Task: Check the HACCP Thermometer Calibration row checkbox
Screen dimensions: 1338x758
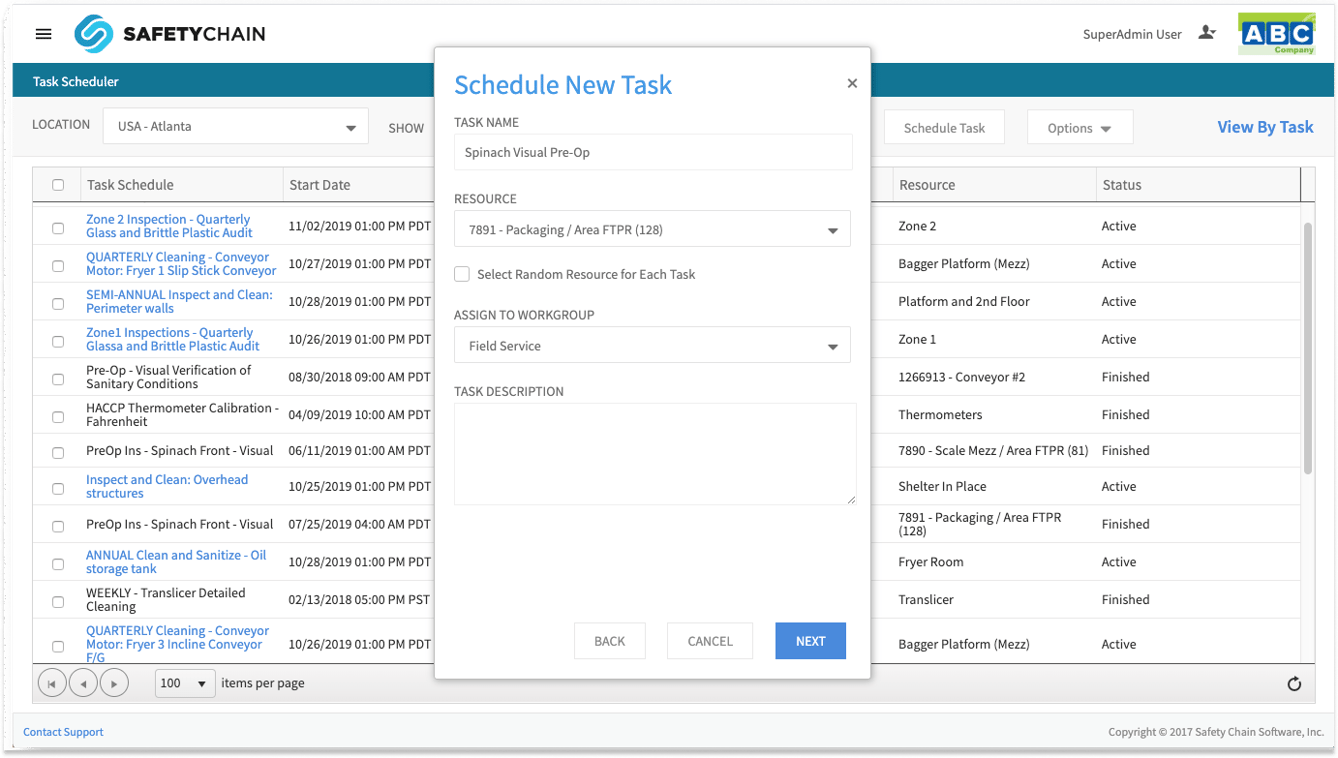Action: click(x=58, y=416)
